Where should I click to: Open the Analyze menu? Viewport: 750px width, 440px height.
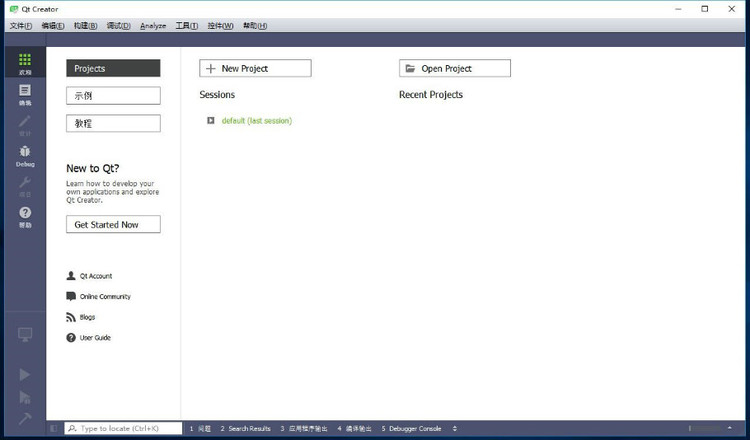pos(153,26)
